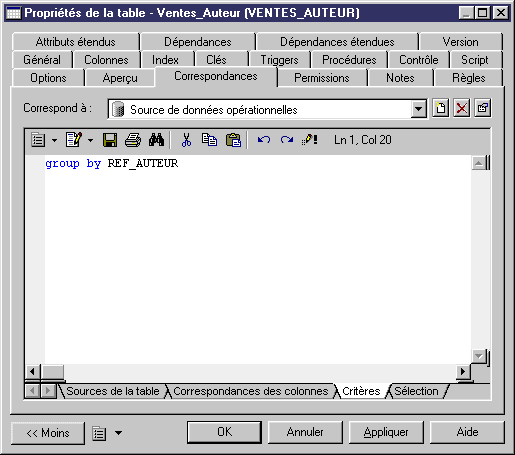Redo edit with the redo arrow

pyautogui.click(x=287, y=140)
